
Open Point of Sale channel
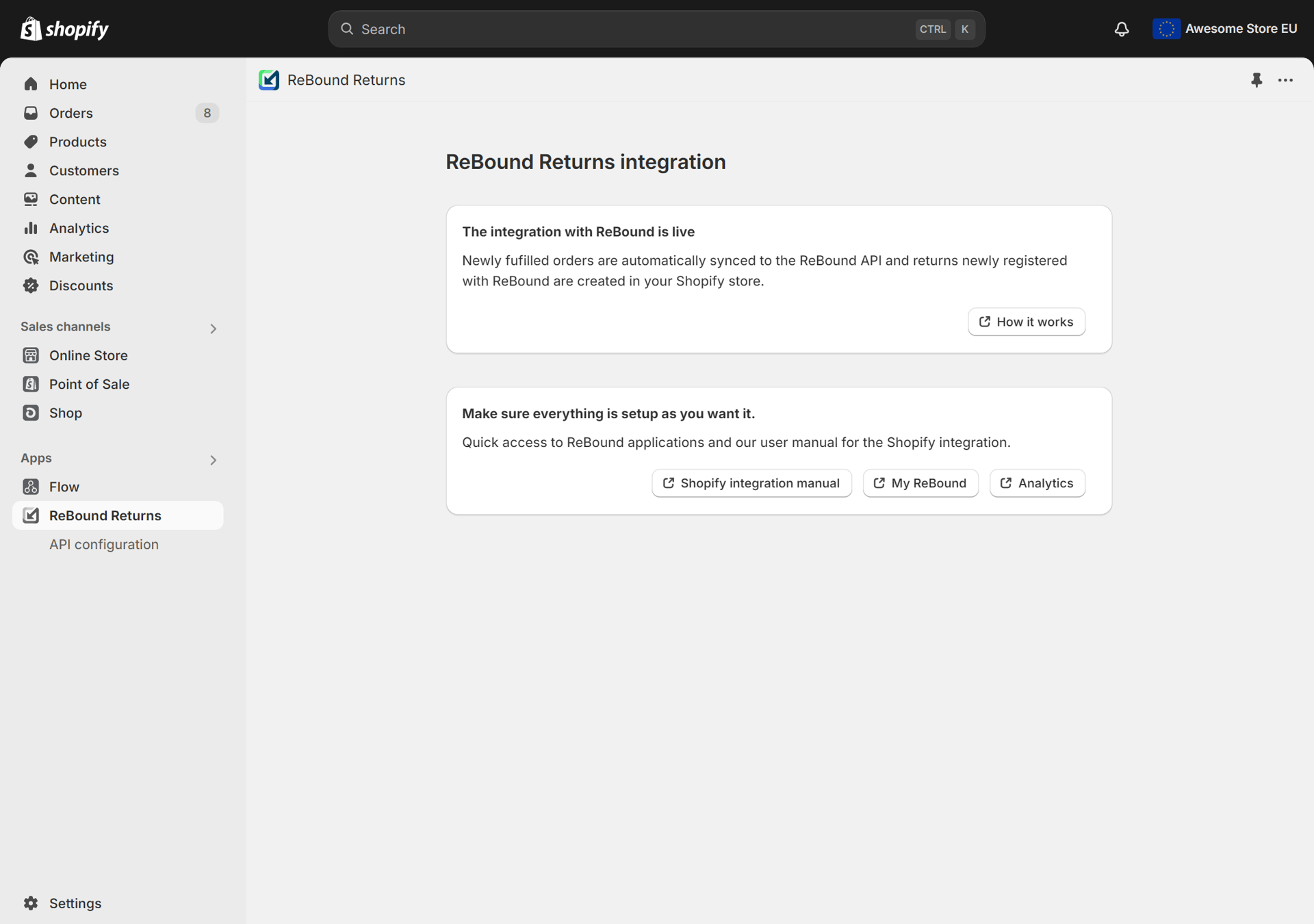[x=89, y=384]
